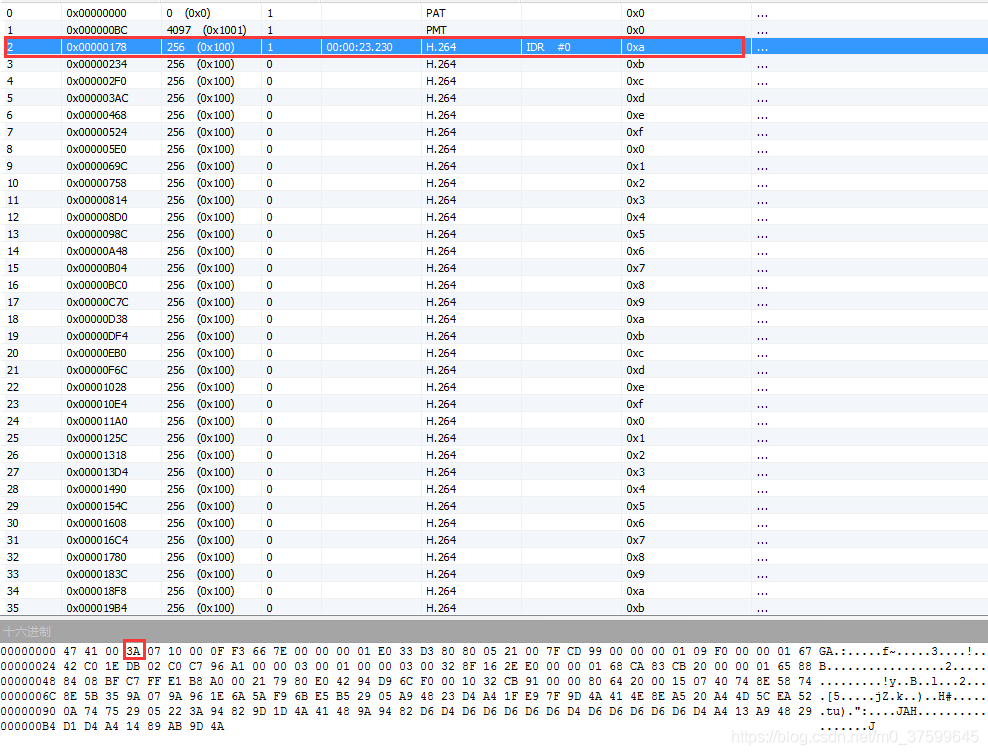Select packet at offset 0x00000A48
The width and height of the screenshot is (988, 755).
click(494, 251)
